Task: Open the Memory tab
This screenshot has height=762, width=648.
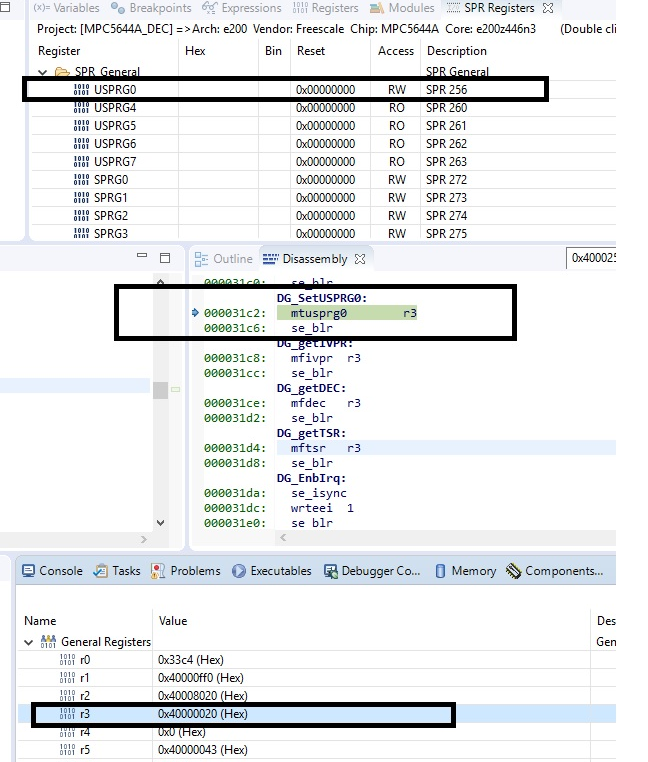Action: [465, 571]
